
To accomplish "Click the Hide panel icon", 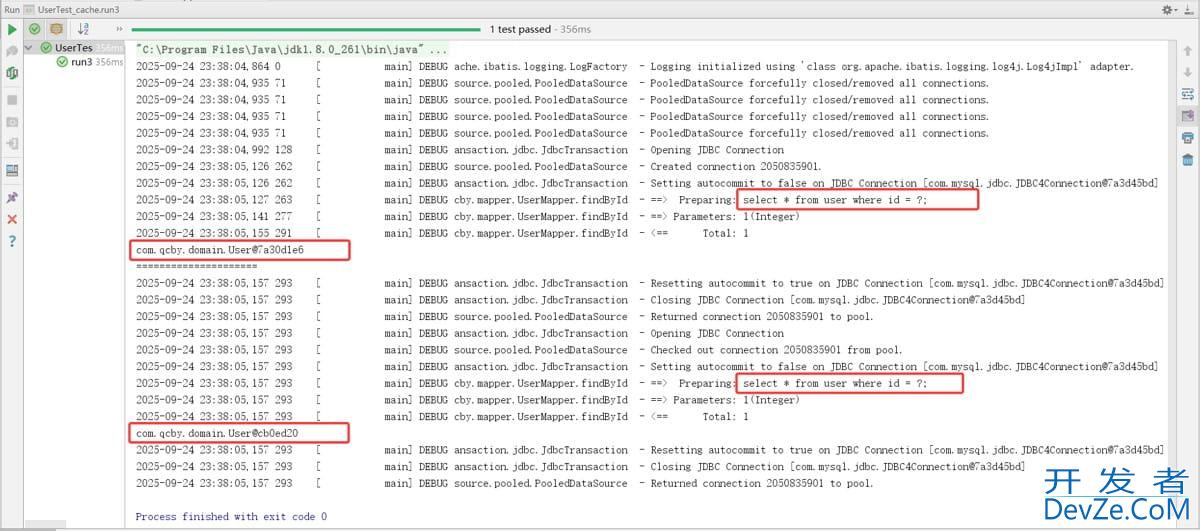I will coord(1188,9).
